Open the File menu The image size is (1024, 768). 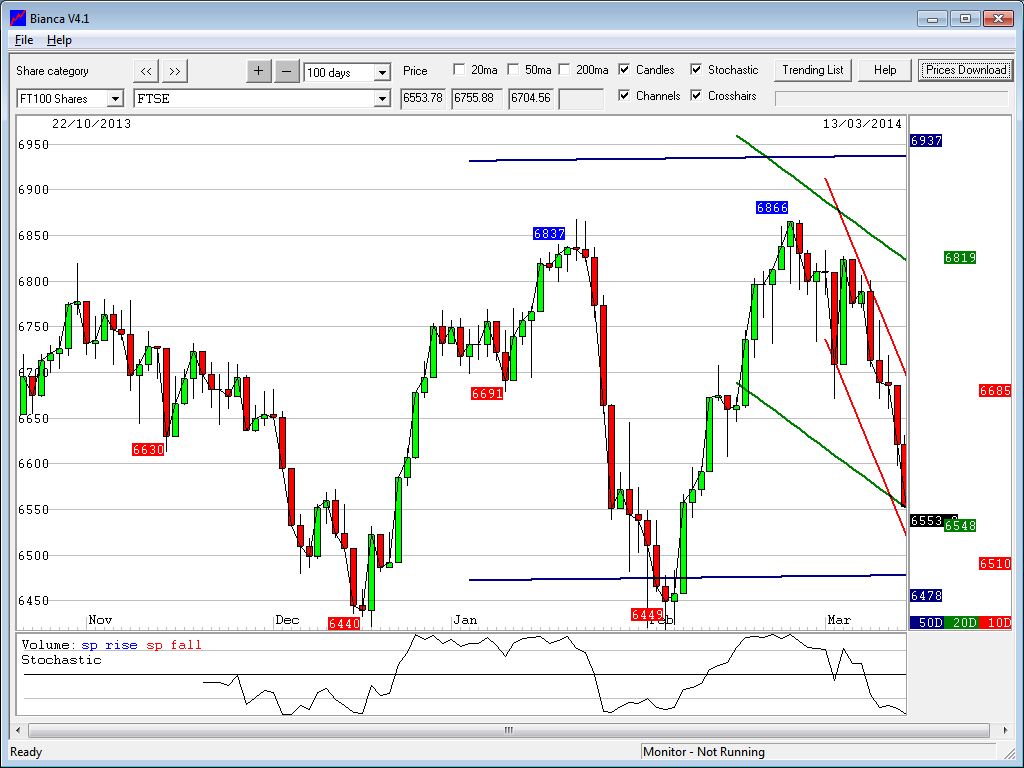pos(24,40)
